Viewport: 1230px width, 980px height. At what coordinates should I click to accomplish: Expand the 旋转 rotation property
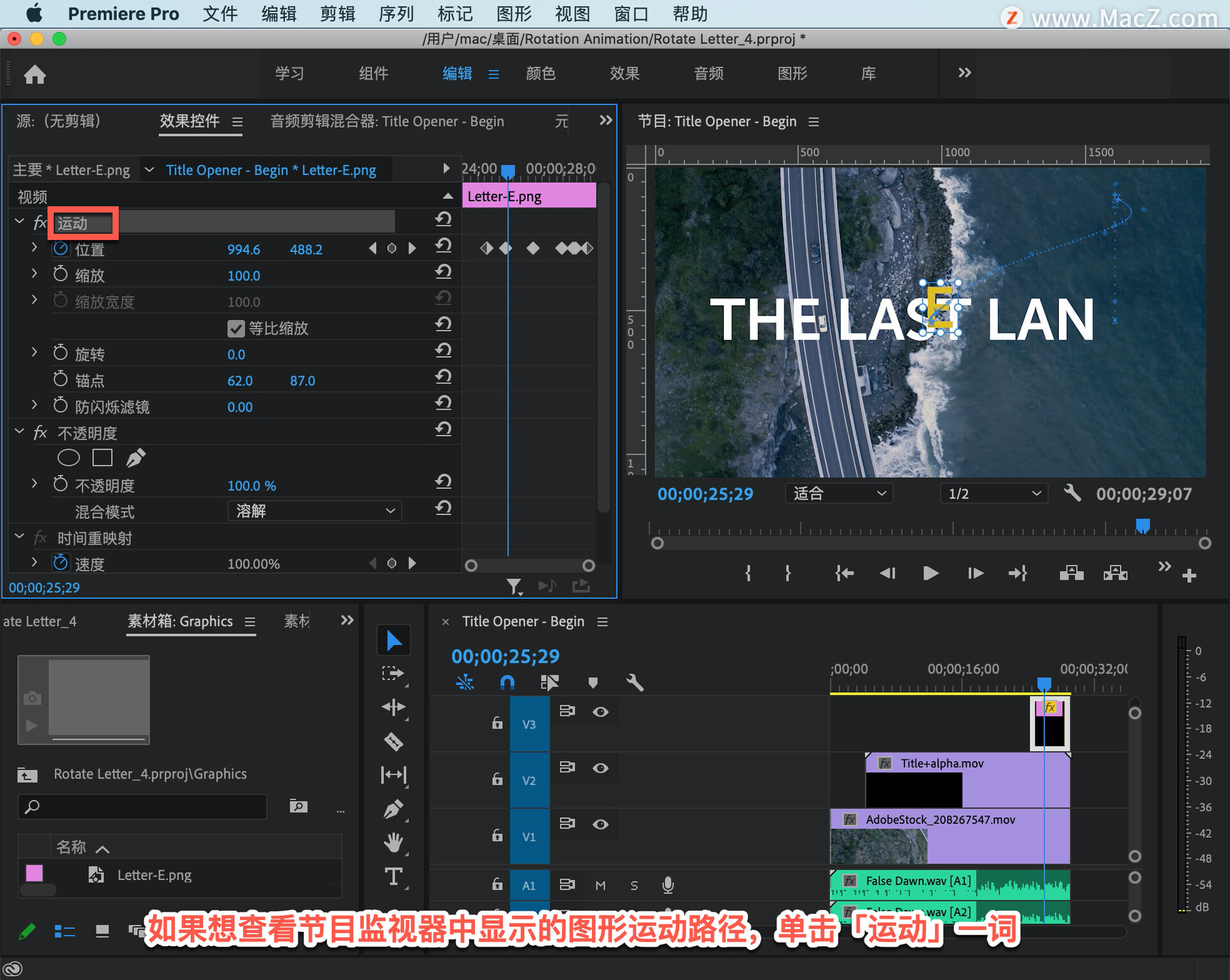35,352
